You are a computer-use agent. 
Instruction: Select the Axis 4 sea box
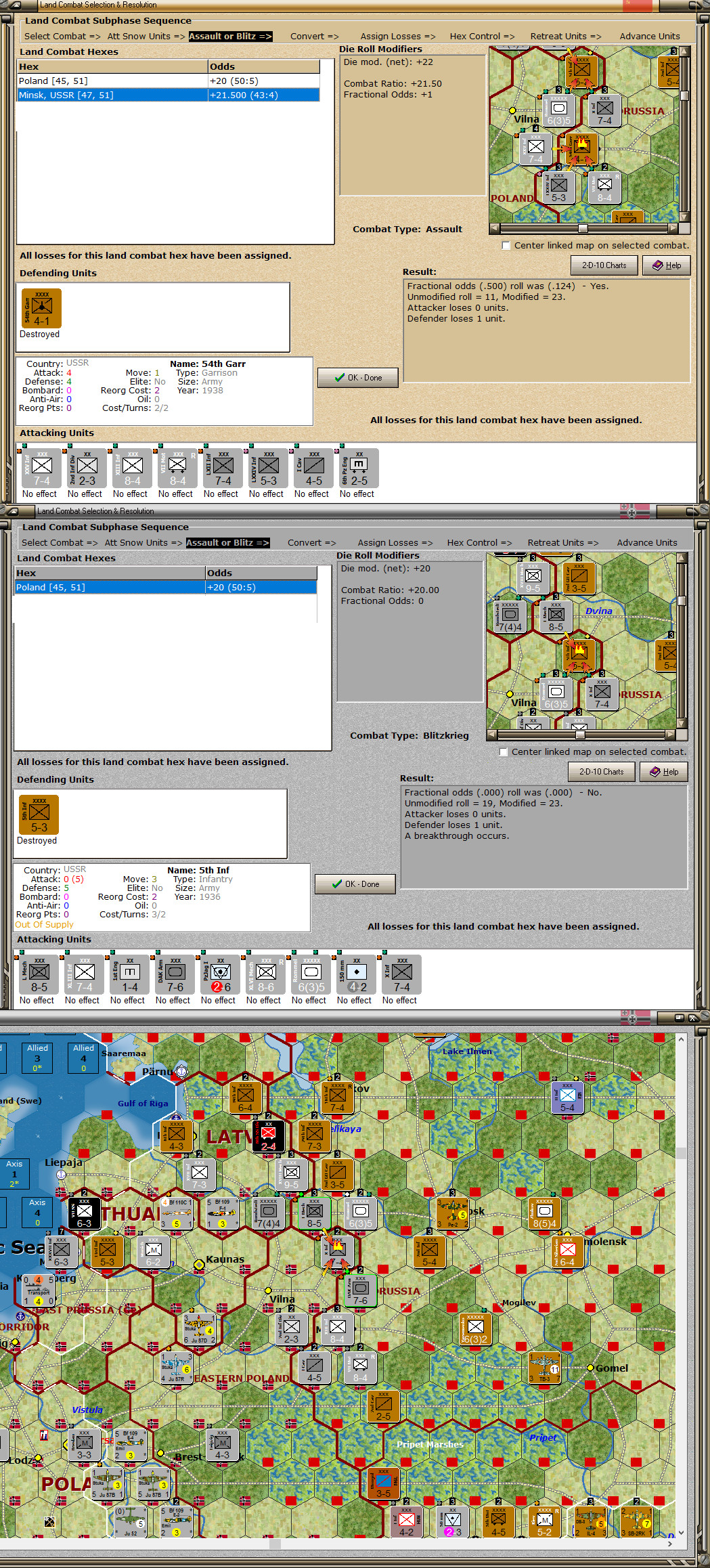pos(37,1212)
